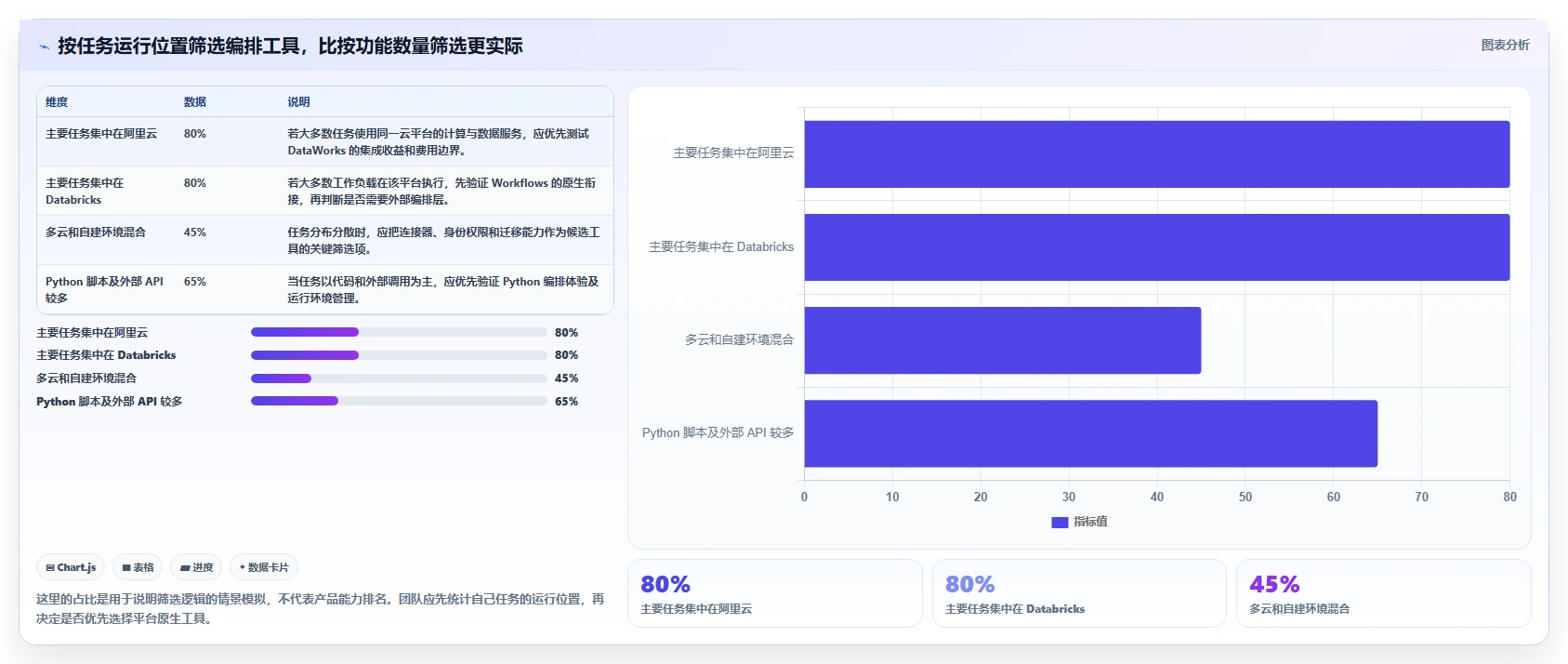The image size is (1568, 664).
Task: Select the 数据卡片 tag chip
Action: (x=264, y=567)
